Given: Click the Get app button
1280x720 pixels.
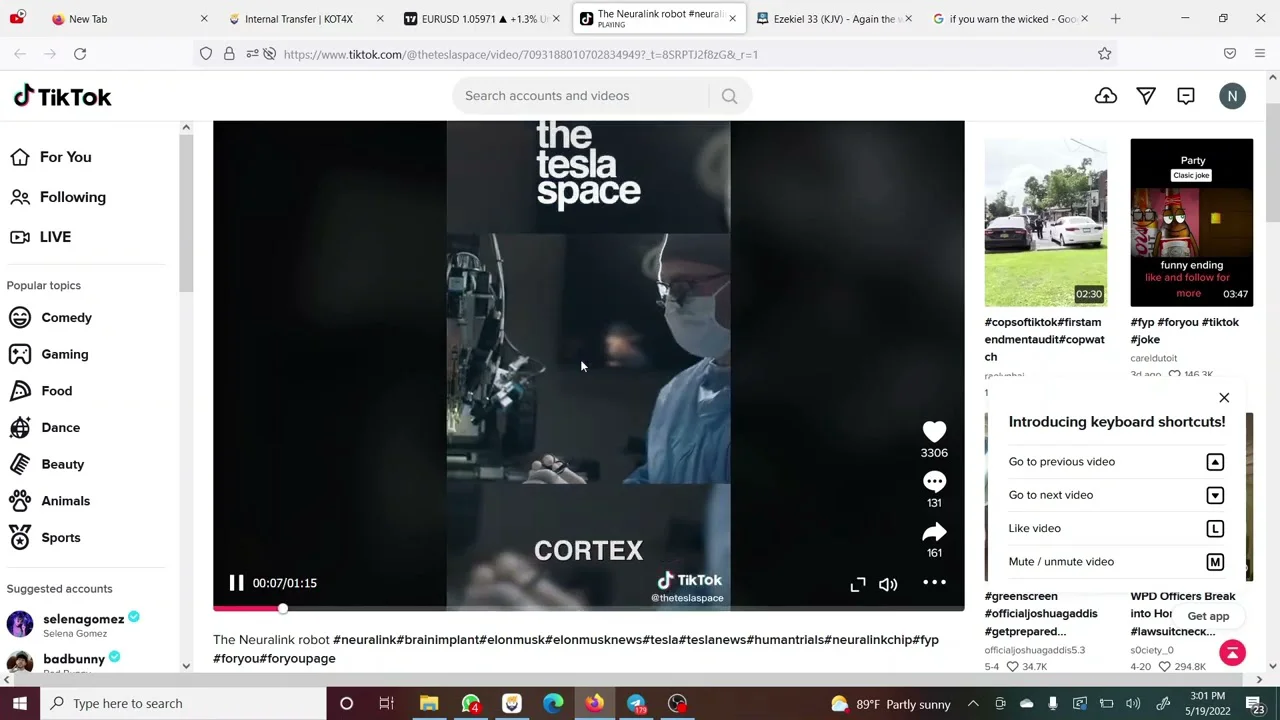Looking at the screenshot, I should [1208, 616].
